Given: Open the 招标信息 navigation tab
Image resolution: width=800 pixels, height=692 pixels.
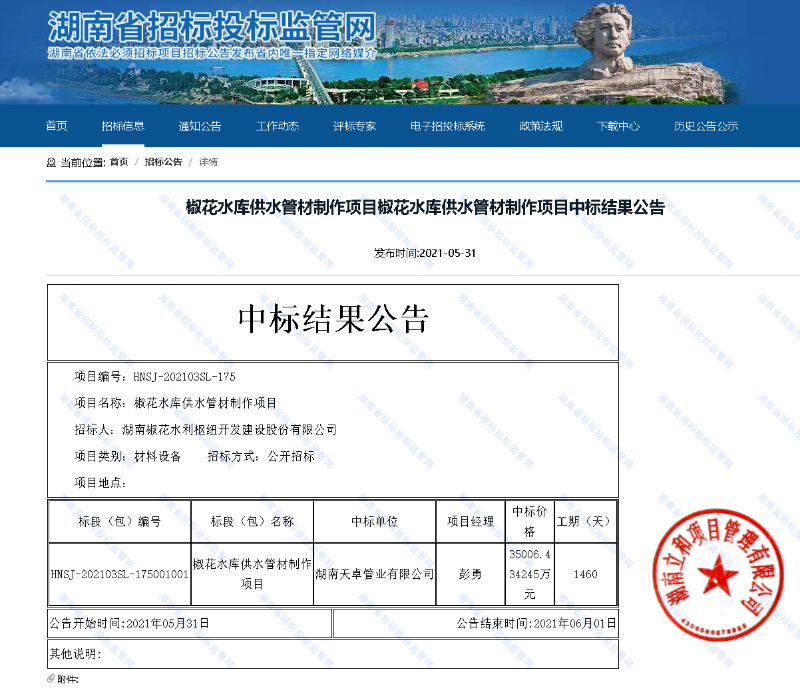Looking at the screenshot, I should pos(123,126).
